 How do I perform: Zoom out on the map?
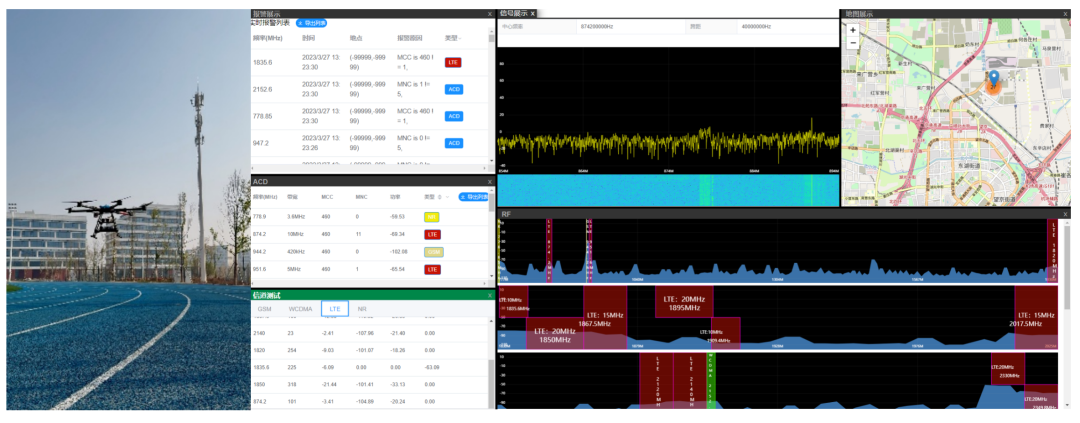coord(852,43)
